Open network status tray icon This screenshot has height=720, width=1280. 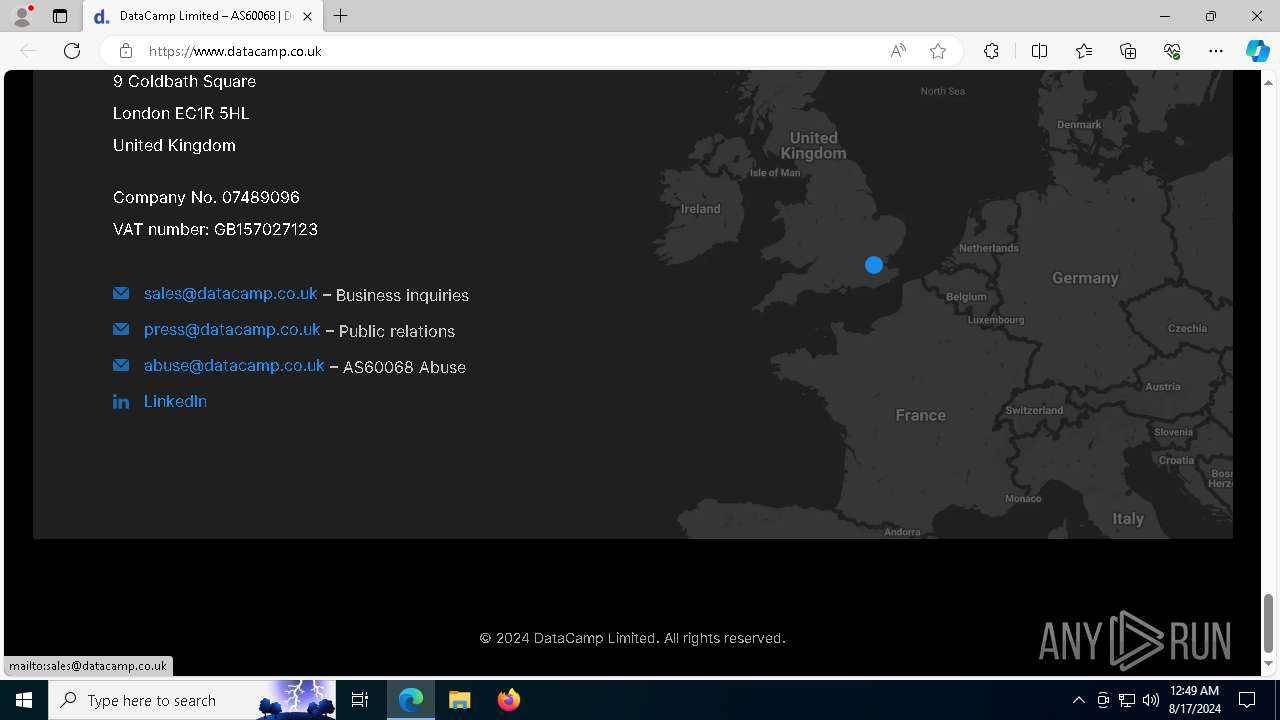pos(1127,700)
